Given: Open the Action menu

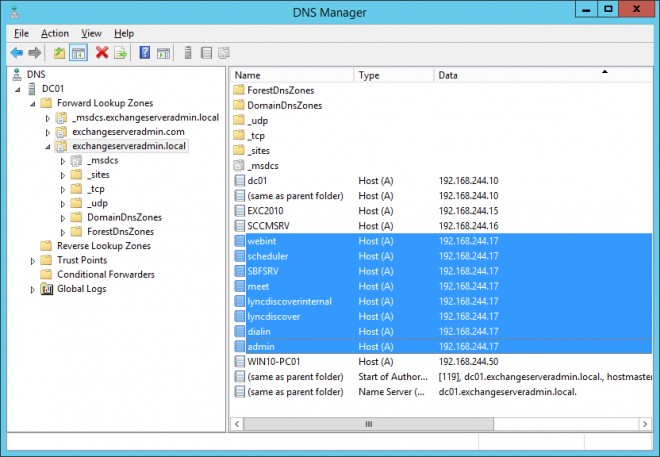Looking at the screenshot, I should point(55,33).
